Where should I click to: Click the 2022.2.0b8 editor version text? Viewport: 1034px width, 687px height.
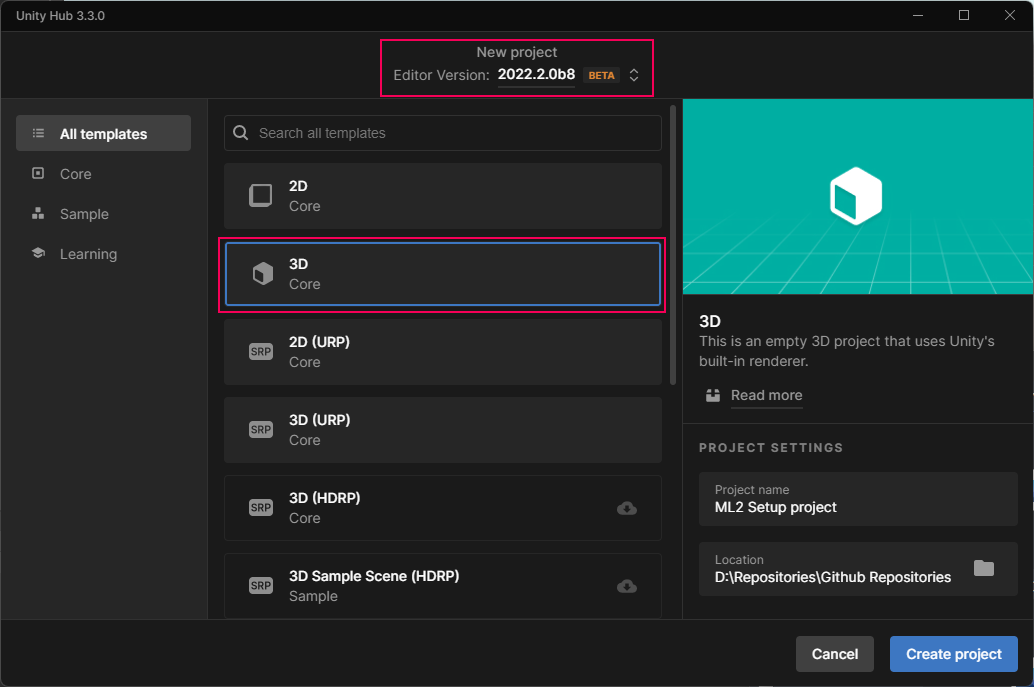click(x=536, y=75)
